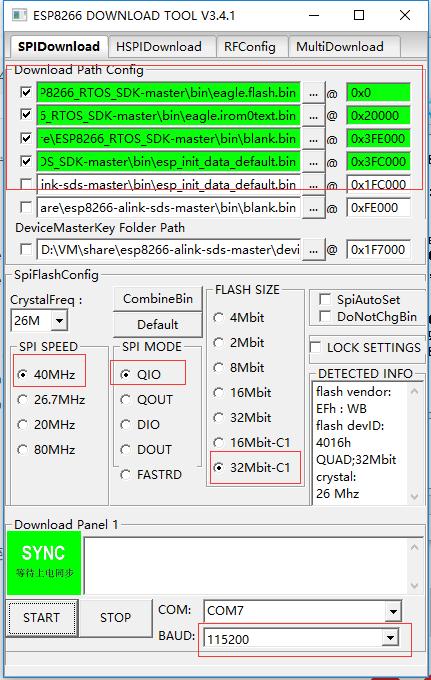This screenshot has height=680, width=431.
Task: Choose 16Mbit flash size
Action: coord(242,392)
